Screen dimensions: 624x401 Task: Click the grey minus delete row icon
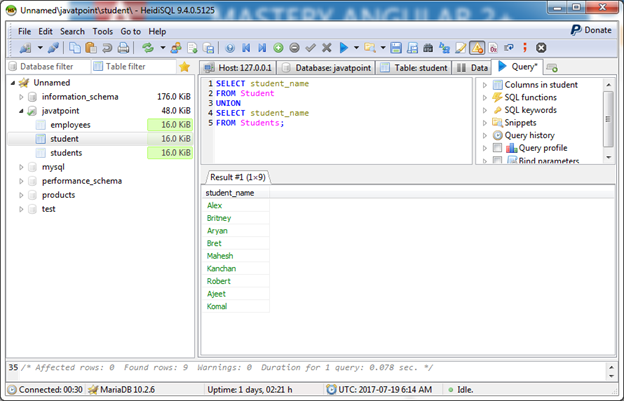pyautogui.click(x=294, y=48)
